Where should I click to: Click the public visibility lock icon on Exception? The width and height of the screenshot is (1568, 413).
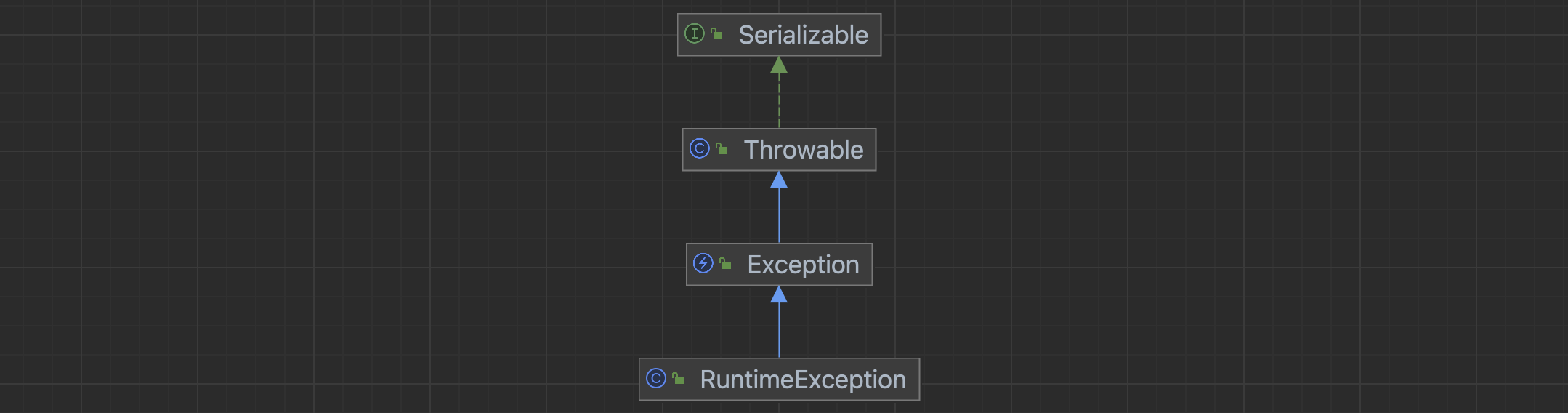725,263
